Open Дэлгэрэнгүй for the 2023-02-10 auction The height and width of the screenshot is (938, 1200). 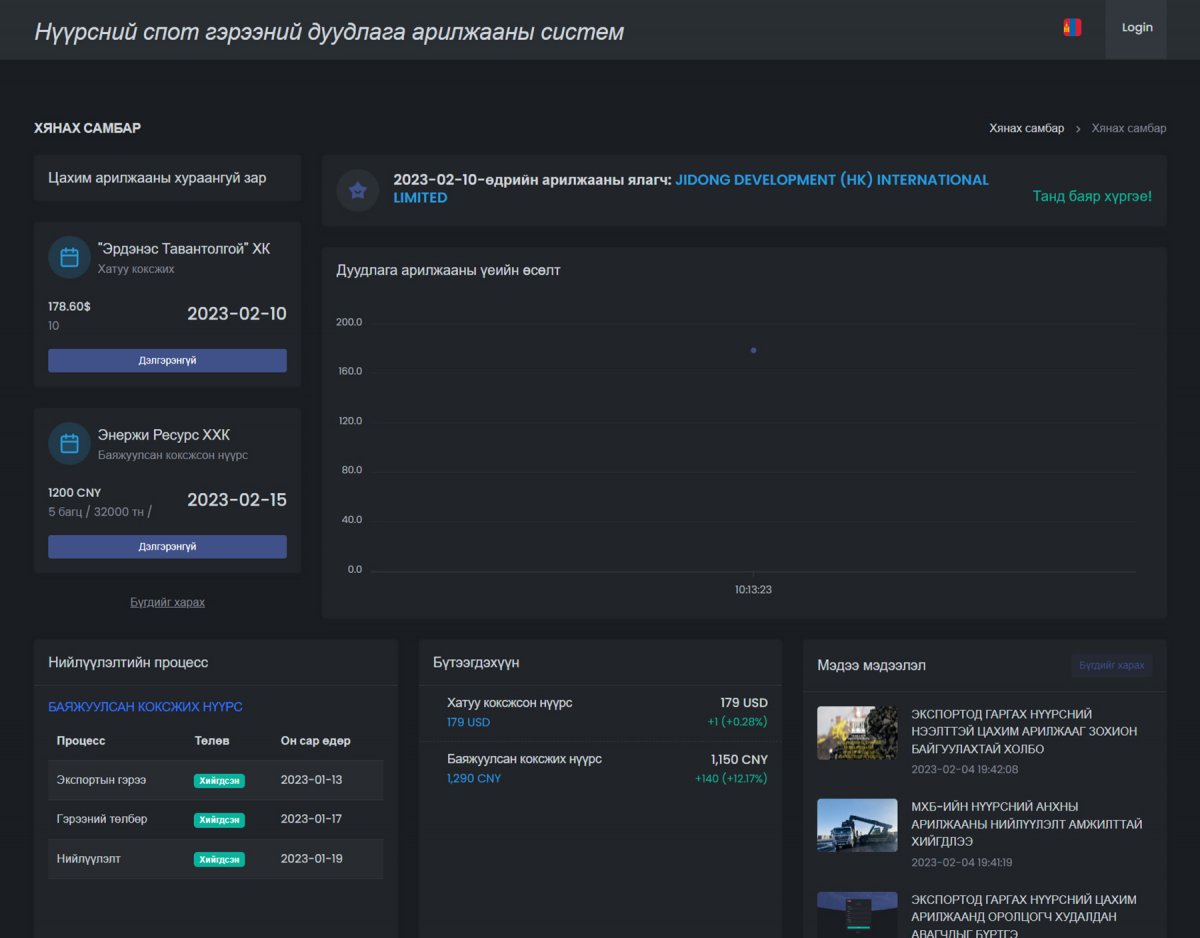point(167,361)
